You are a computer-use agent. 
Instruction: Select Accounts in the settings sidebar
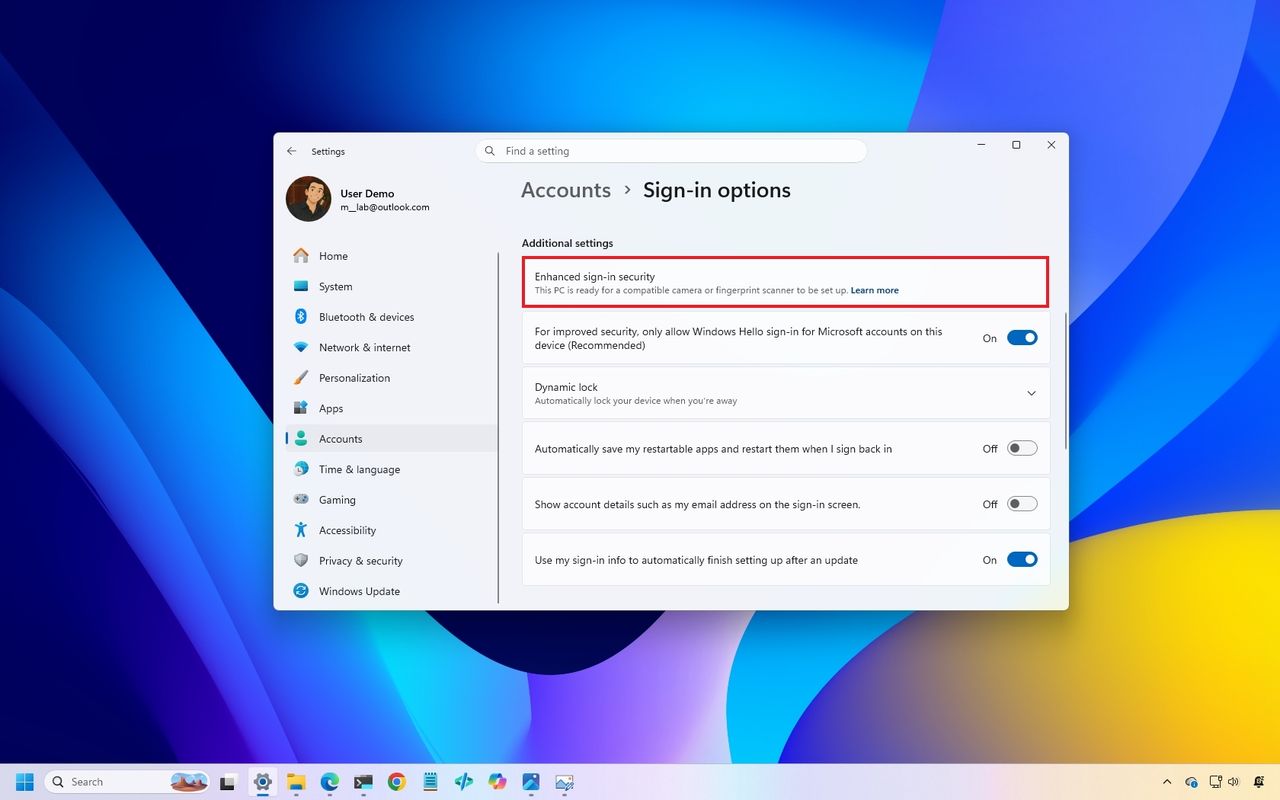(x=391, y=439)
